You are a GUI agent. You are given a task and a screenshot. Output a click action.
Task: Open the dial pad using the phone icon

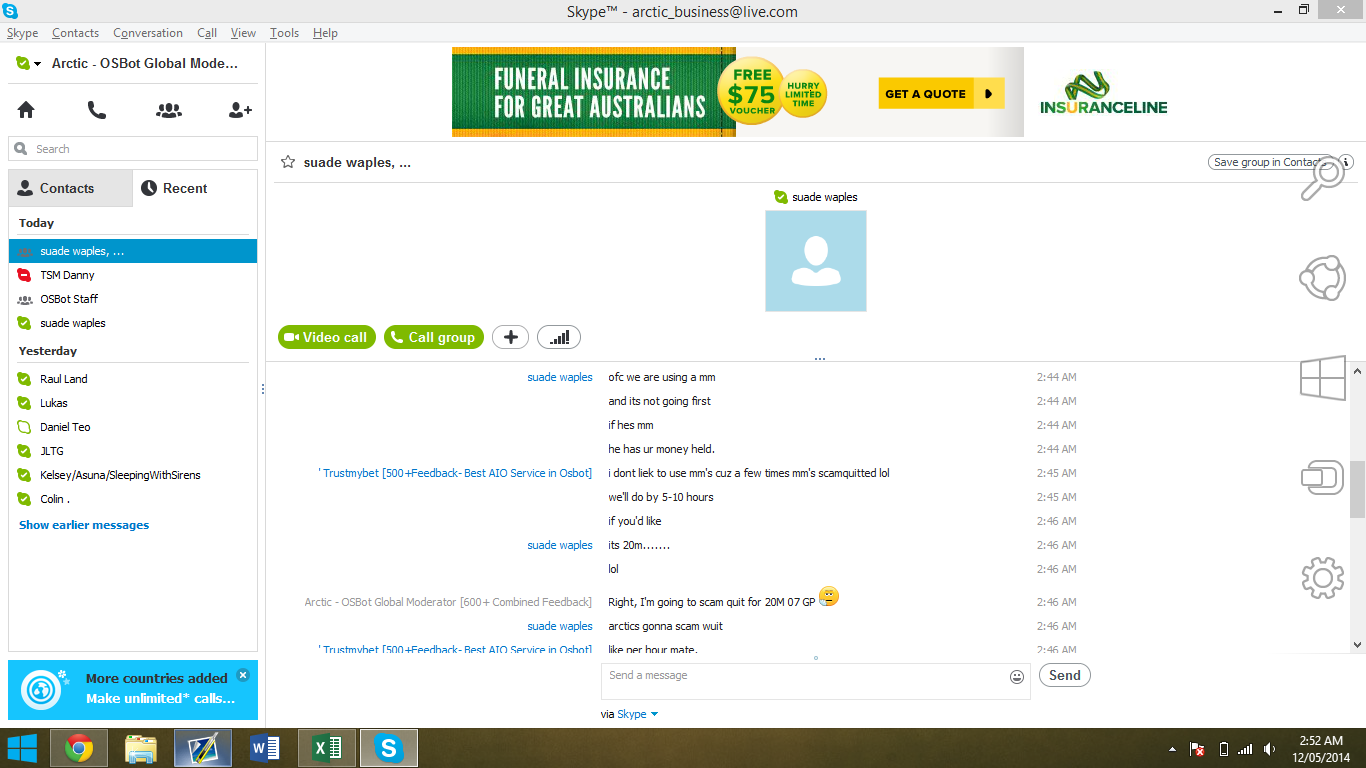96,110
